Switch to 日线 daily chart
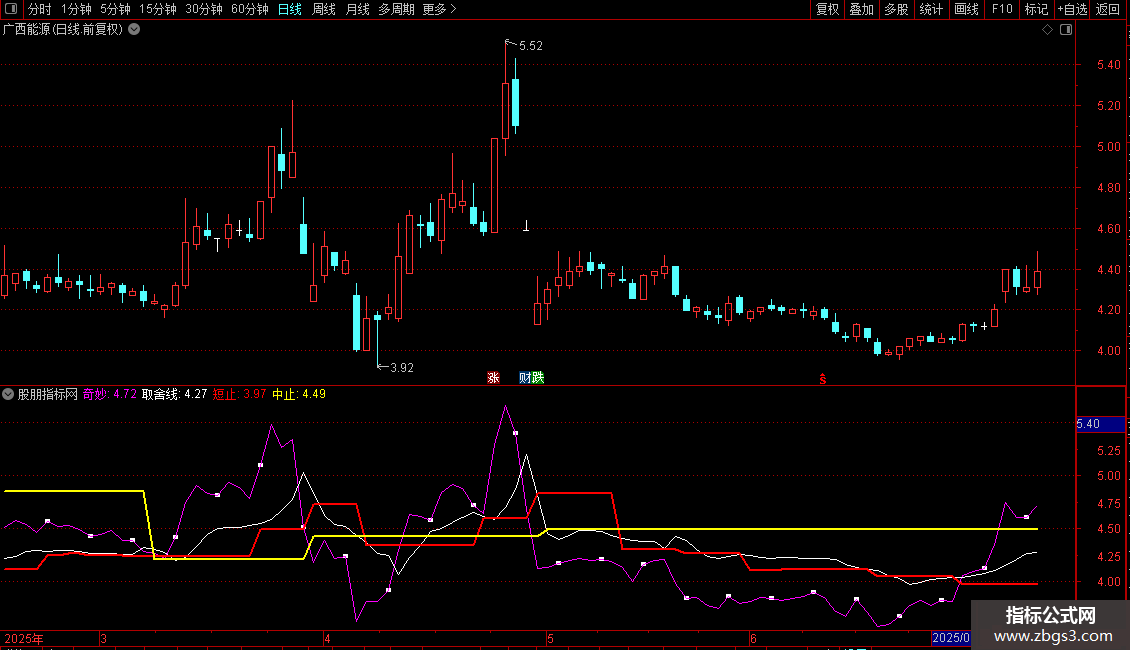Screen dimensions: 1130x650 pyautogui.click(x=290, y=9)
